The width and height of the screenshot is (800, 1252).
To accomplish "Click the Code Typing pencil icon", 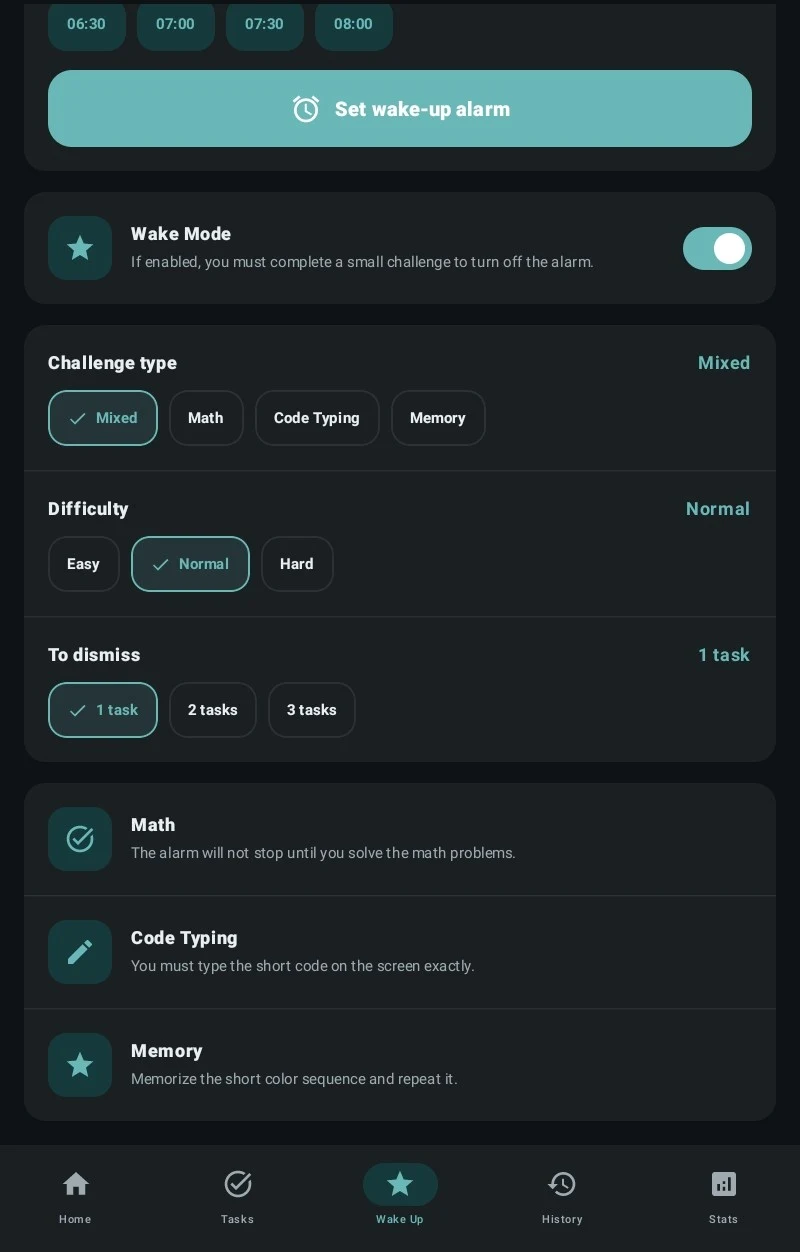I will coord(80,952).
